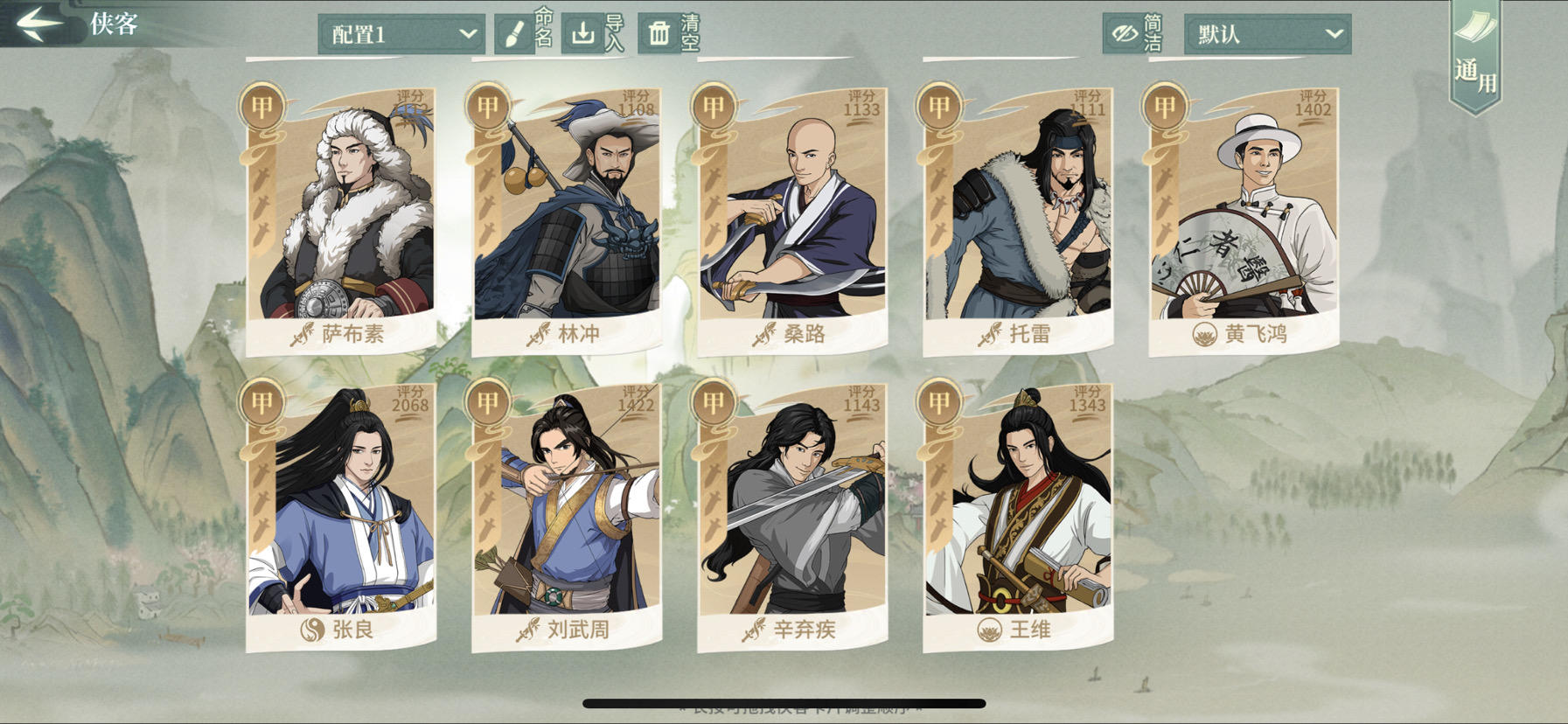Click the back arrow icon
Screen dimensions: 1568x724
[x=39, y=24]
